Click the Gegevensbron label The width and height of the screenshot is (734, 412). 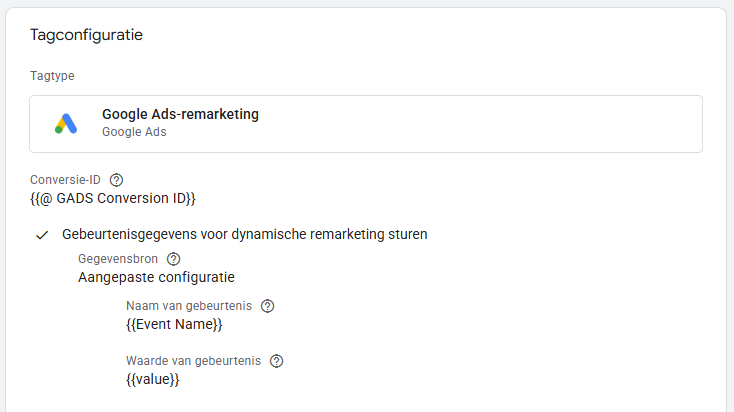click(119, 259)
